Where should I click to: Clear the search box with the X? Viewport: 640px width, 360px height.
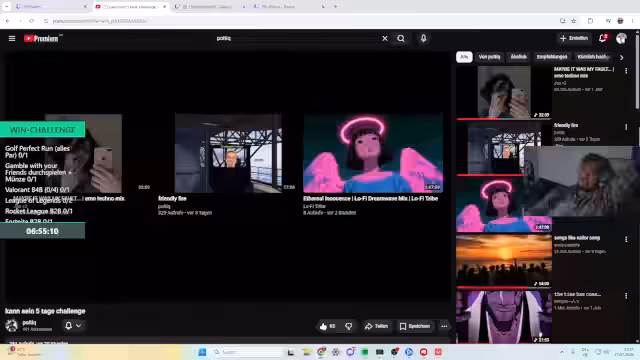coord(384,38)
